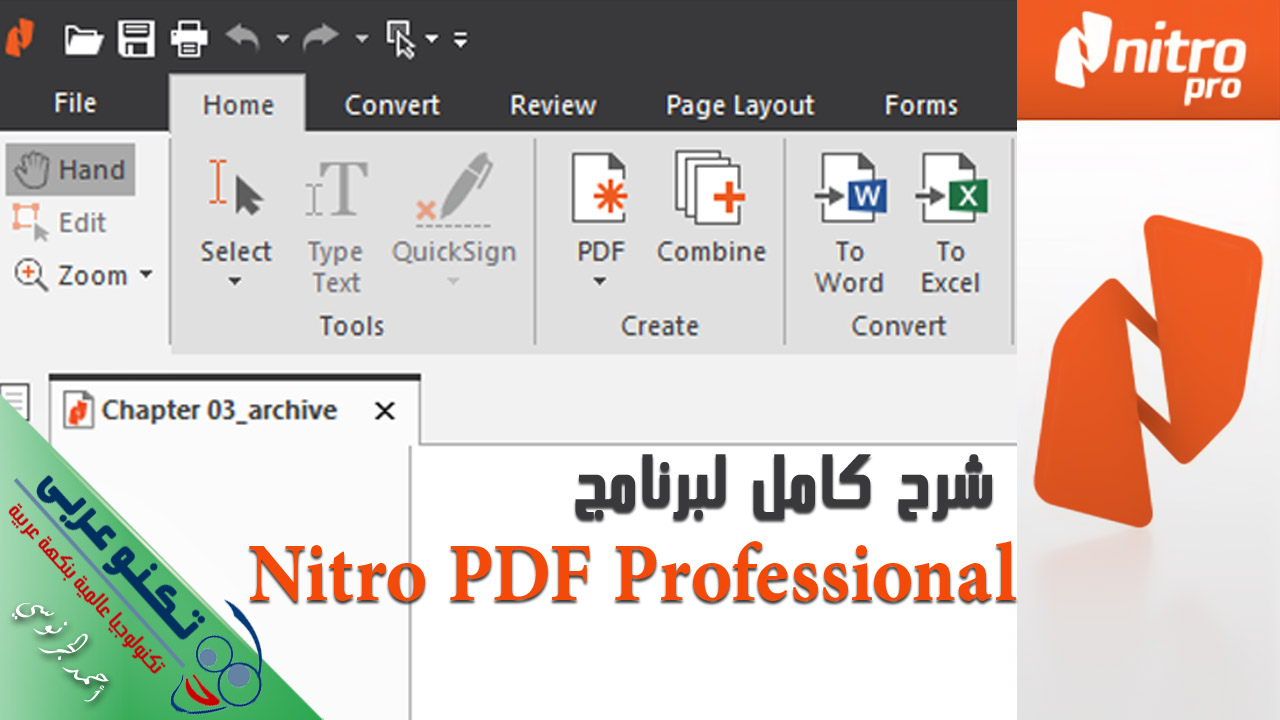
Task: Close the Chapter 03_archive document tab
Action: [384, 411]
